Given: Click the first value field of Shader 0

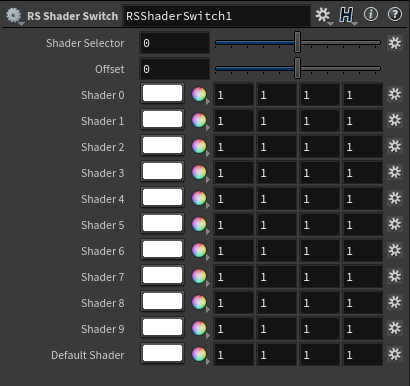Looking at the screenshot, I should click(233, 95).
